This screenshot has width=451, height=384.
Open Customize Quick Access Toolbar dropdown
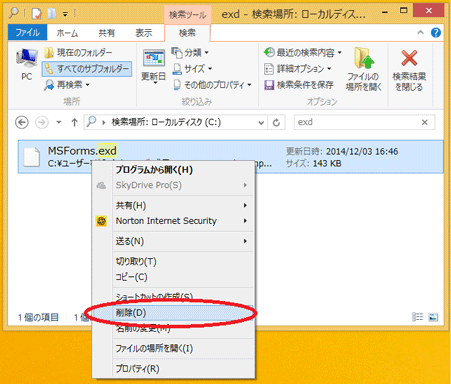pyautogui.click(x=65, y=14)
